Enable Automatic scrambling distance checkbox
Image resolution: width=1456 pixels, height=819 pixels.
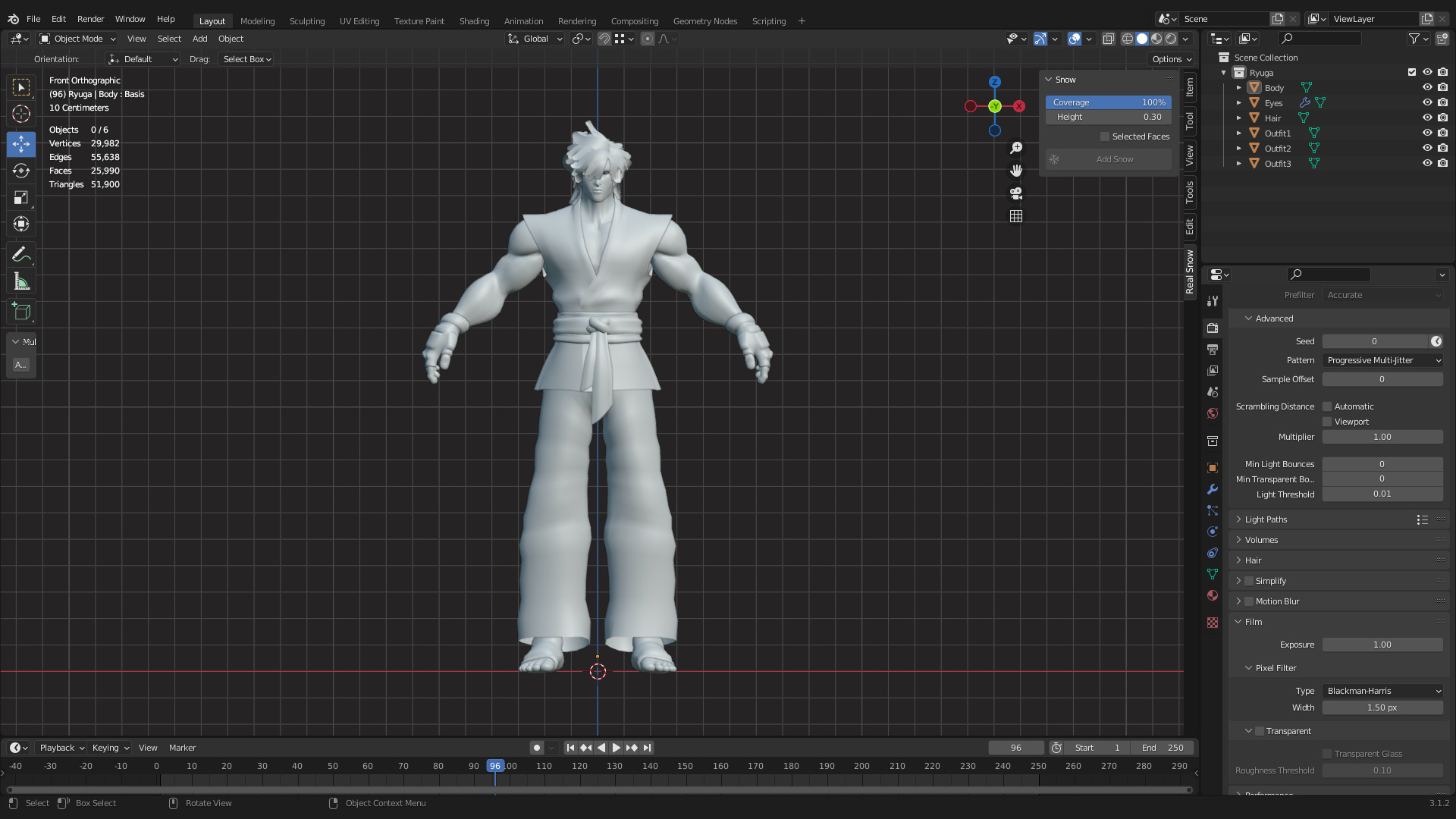click(1327, 406)
